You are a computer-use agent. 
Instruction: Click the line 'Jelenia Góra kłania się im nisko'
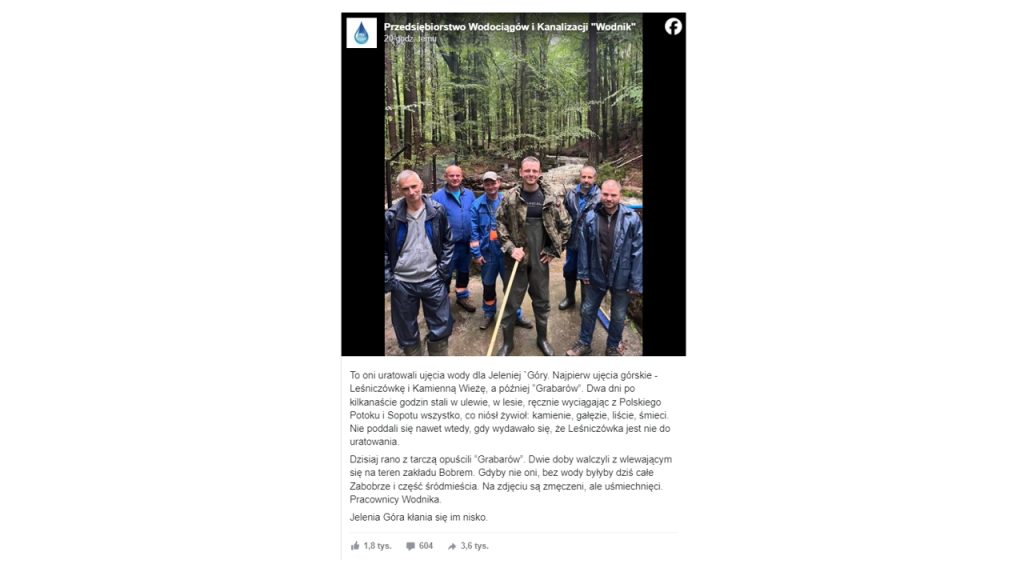[419, 517]
